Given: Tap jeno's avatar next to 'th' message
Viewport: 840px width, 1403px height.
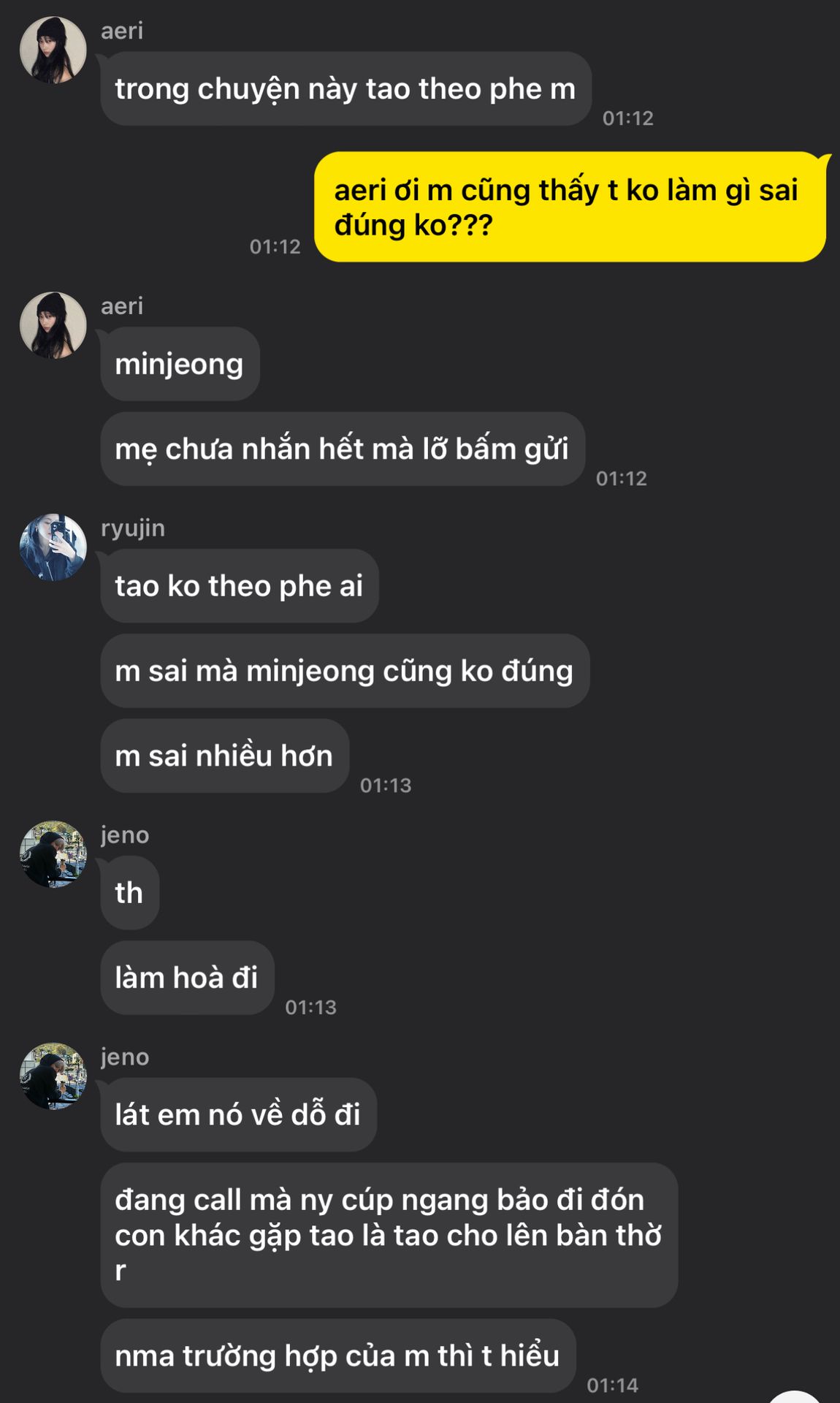Looking at the screenshot, I should [x=53, y=854].
